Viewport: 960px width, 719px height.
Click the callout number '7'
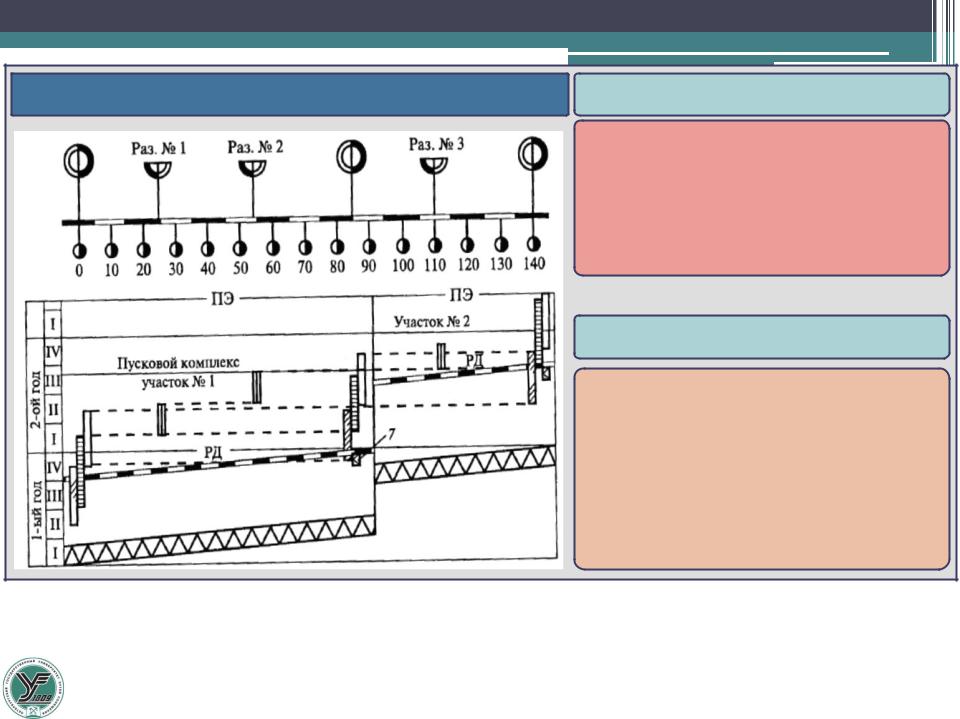point(392,434)
